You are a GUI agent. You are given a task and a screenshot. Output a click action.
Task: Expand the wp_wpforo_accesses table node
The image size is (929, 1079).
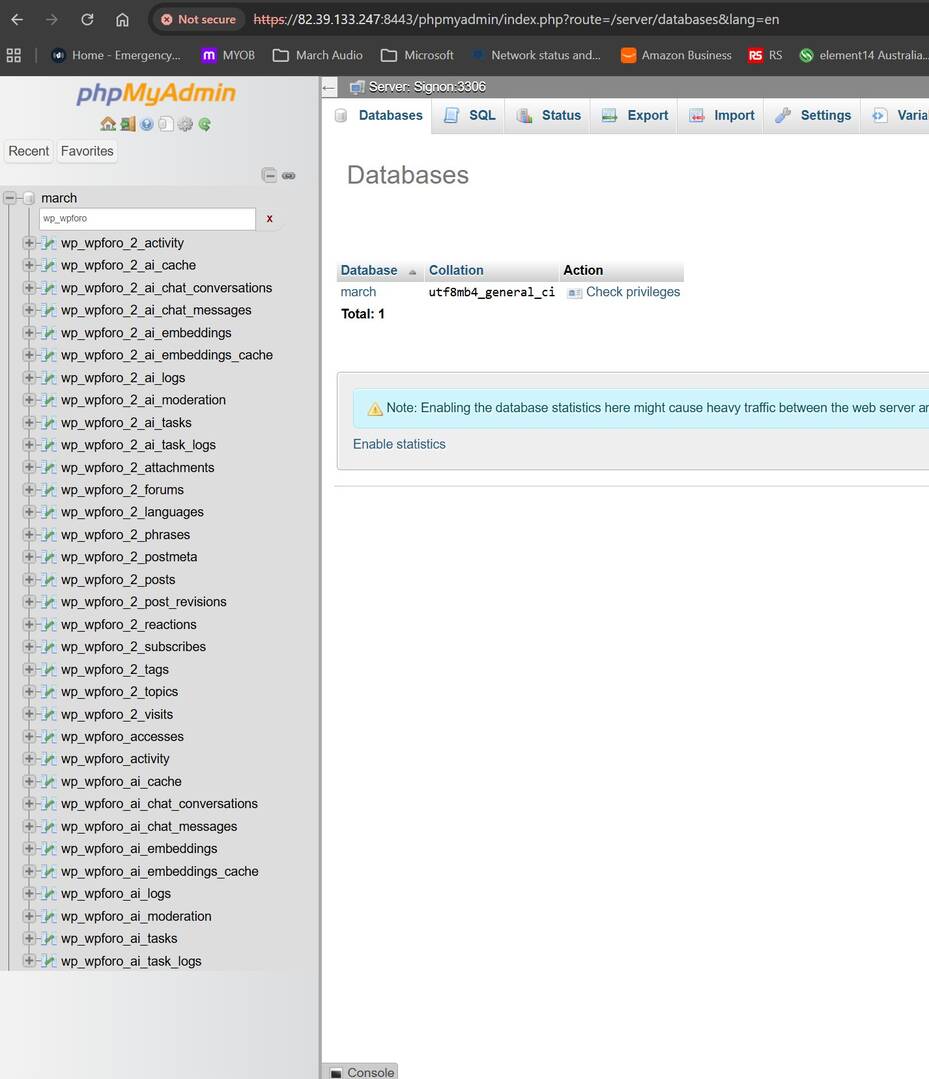[x=29, y=736]
